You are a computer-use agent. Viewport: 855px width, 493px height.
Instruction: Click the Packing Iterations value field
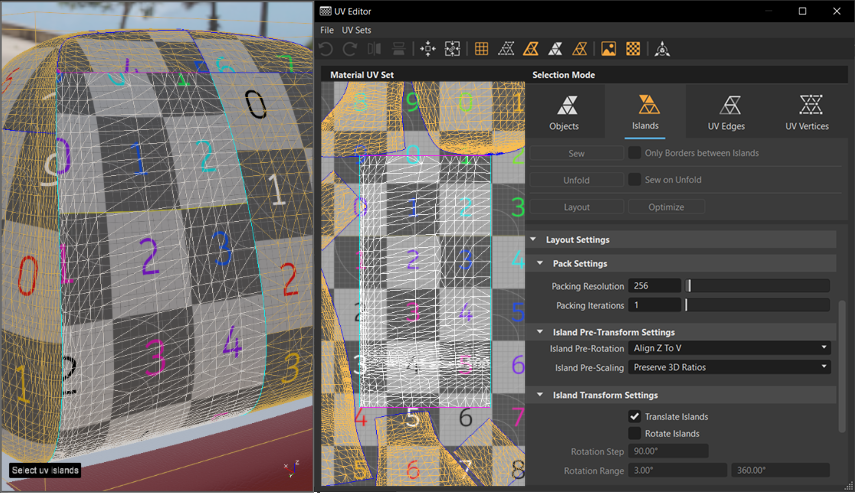(654, 305)
